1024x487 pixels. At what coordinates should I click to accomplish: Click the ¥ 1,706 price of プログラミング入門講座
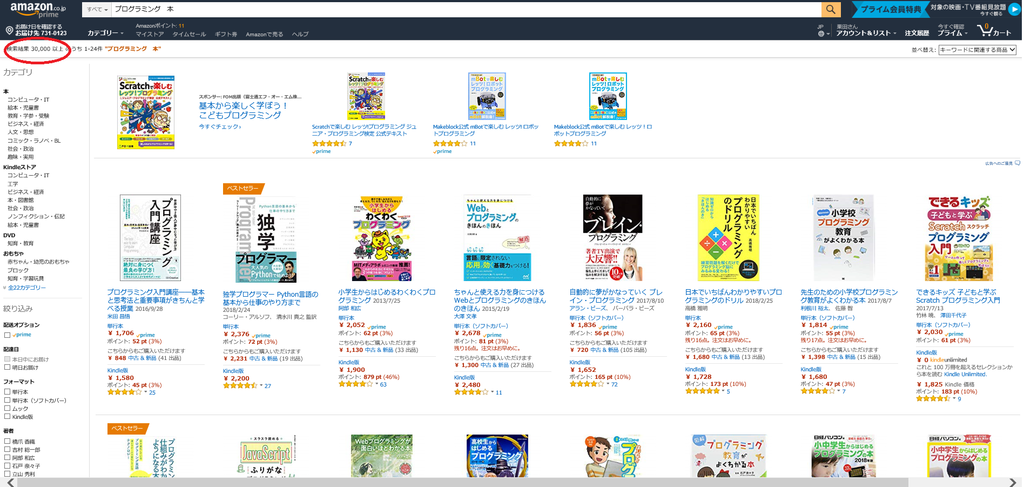pos(120,332)
